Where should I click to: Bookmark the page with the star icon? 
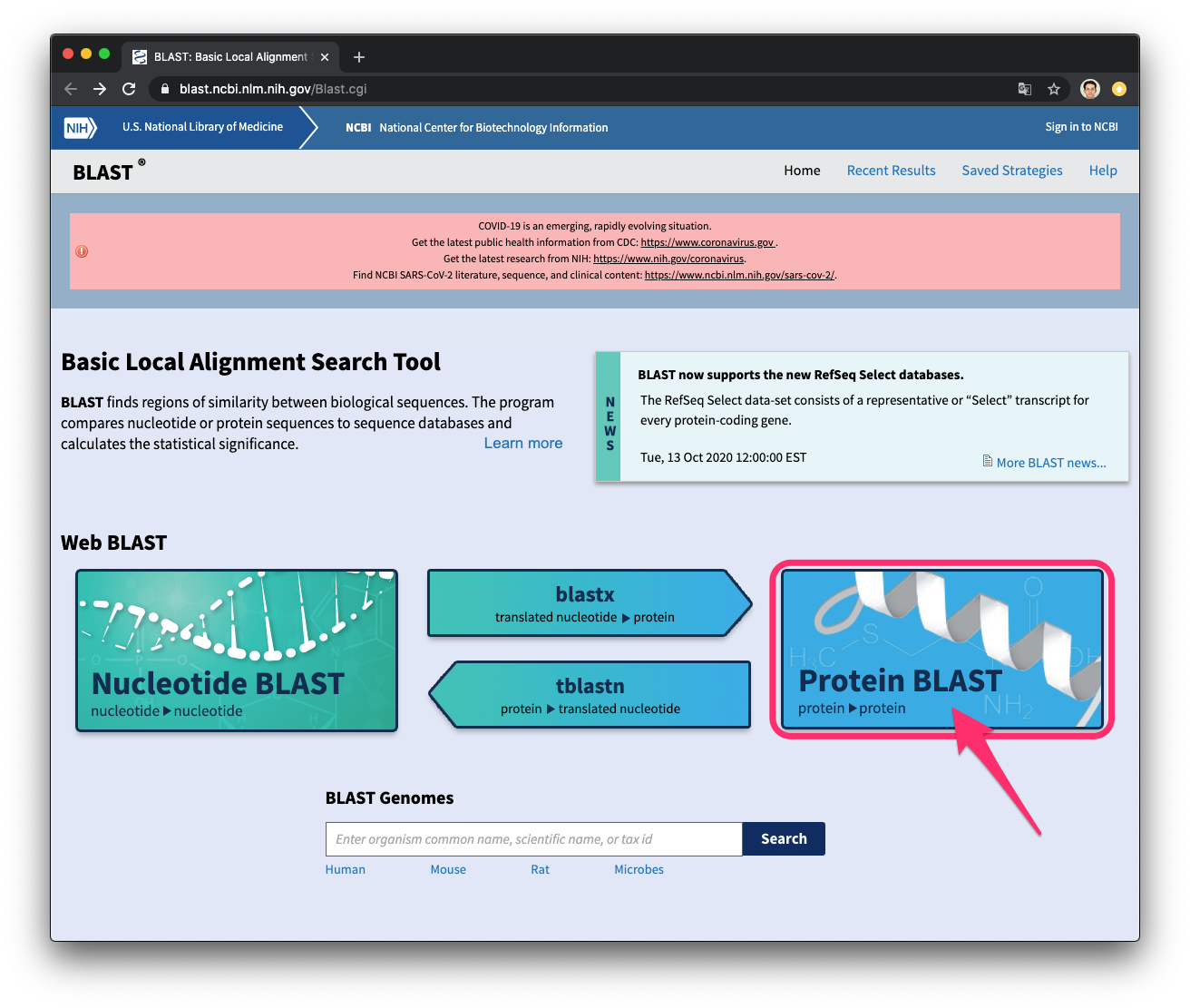point(1053,89)
